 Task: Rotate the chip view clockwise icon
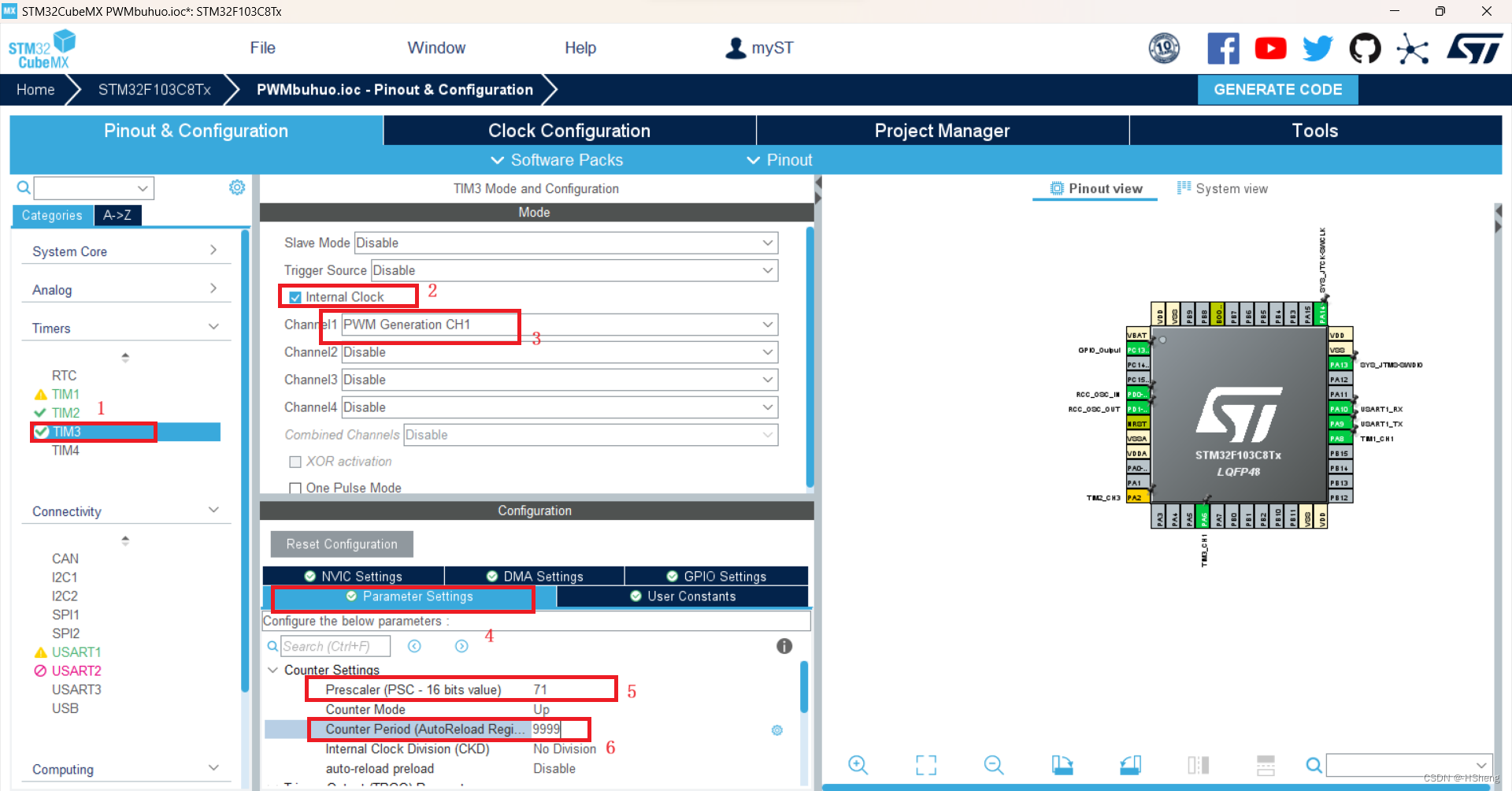tap(1062, 765)
